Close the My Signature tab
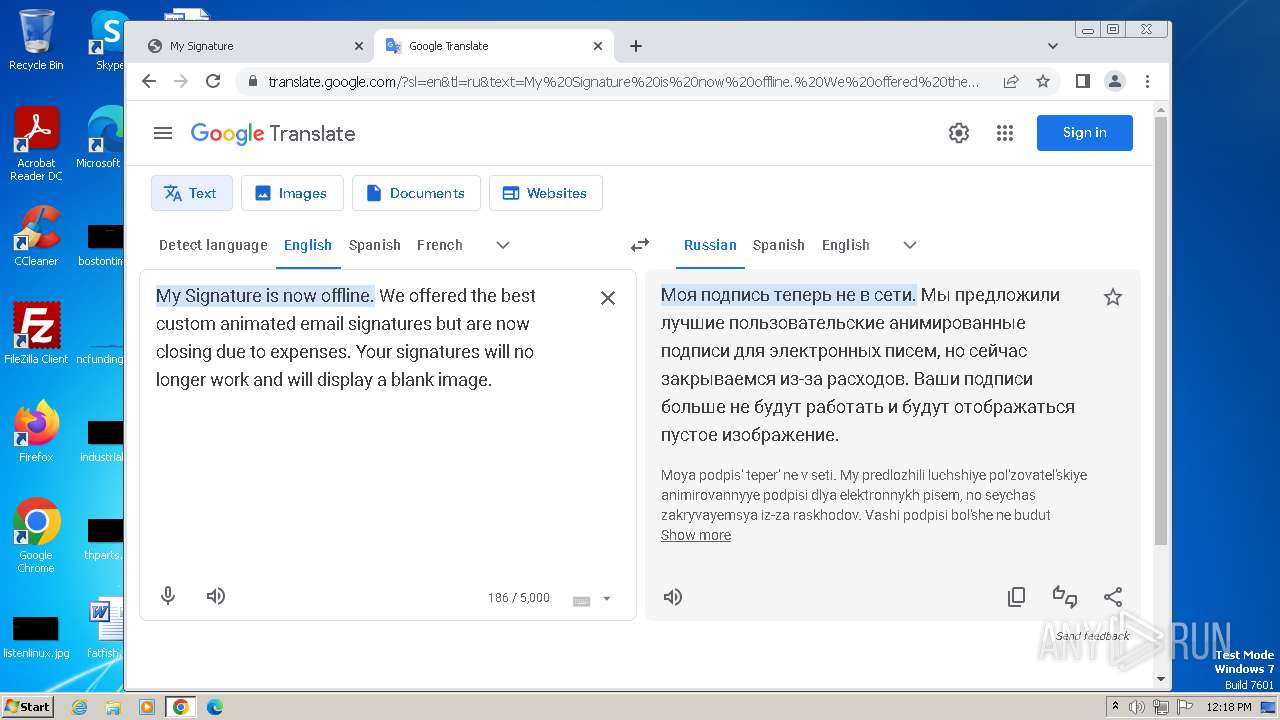Image resolution: width=1280 pixels, height=720 pixels. [359, 46]
